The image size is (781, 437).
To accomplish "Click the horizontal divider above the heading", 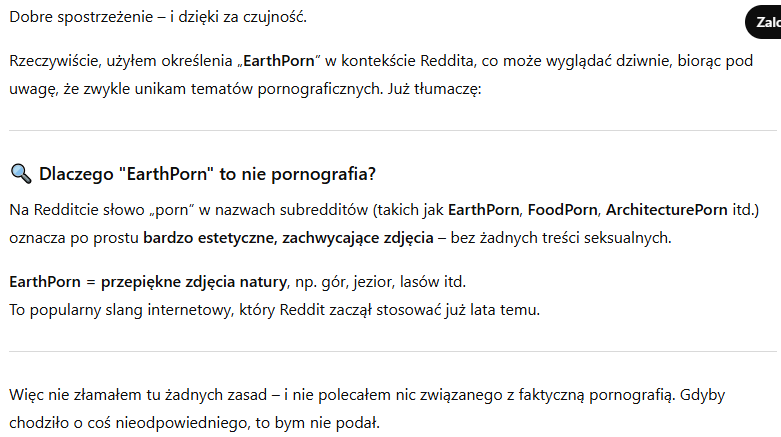I will coord(392,131).
